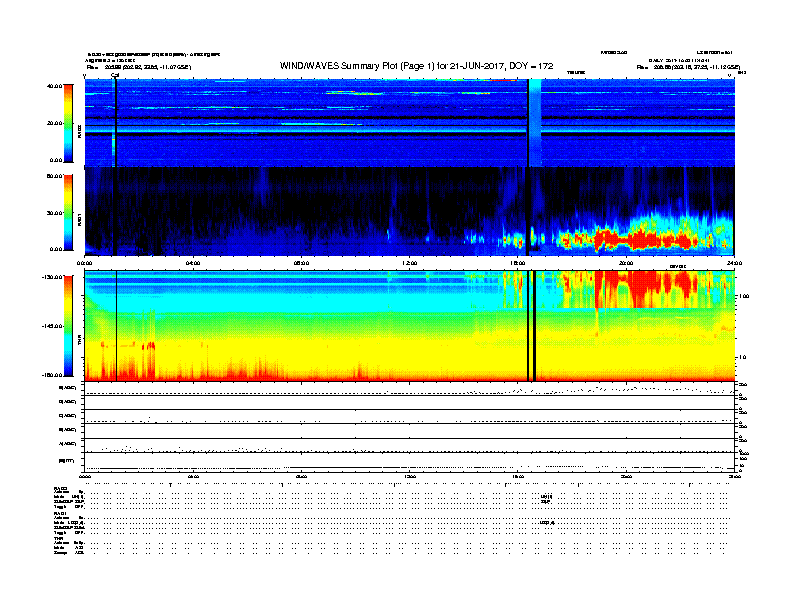Click the Cal marker above RAD2 spectrogram

tap(115, 75)
